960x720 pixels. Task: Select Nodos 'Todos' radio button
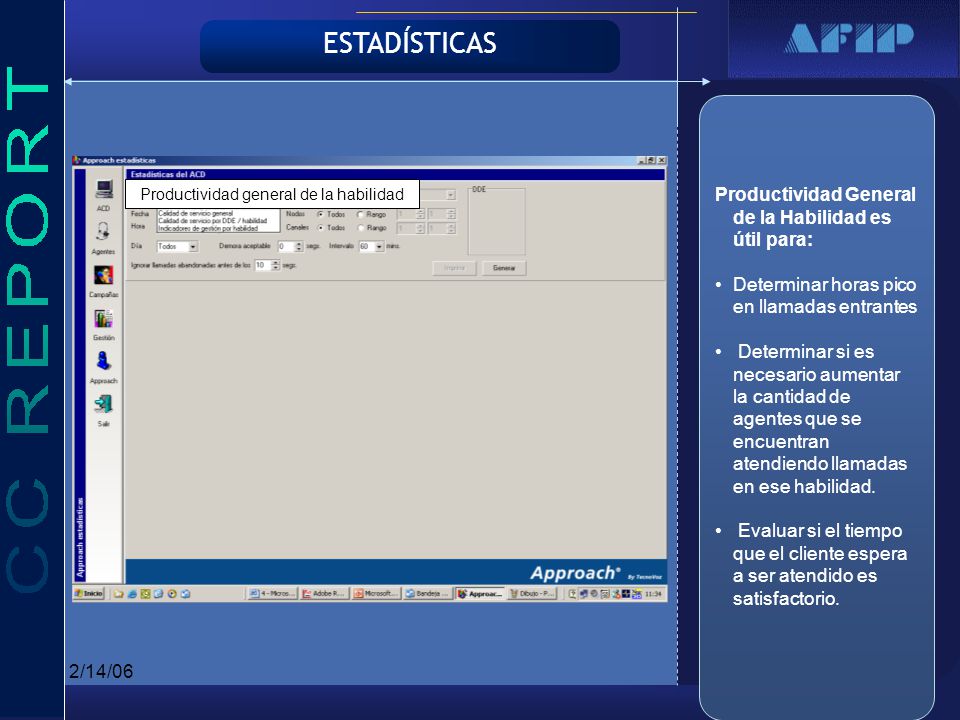click(320, 214)
